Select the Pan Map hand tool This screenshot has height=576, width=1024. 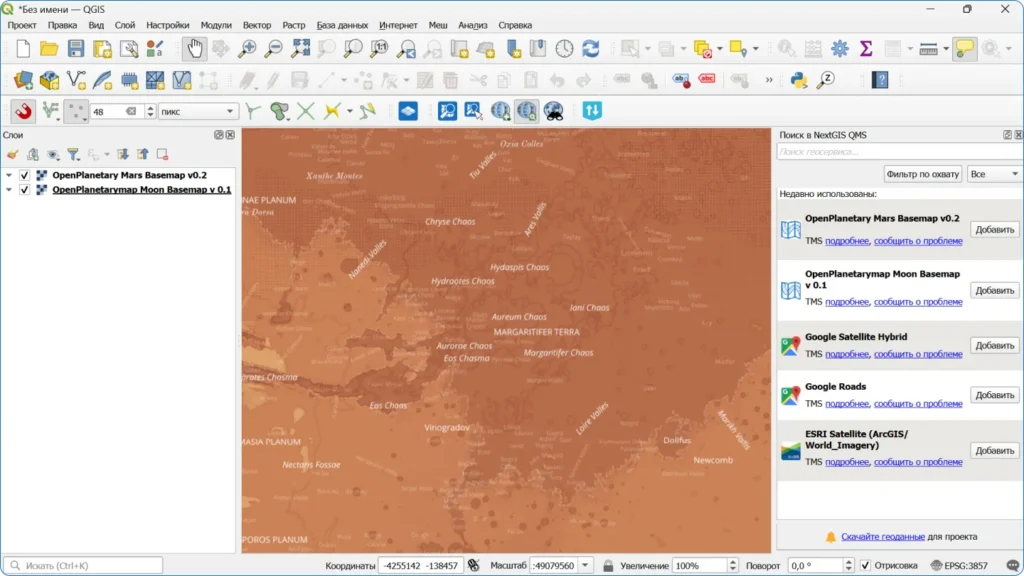[195, 49]
